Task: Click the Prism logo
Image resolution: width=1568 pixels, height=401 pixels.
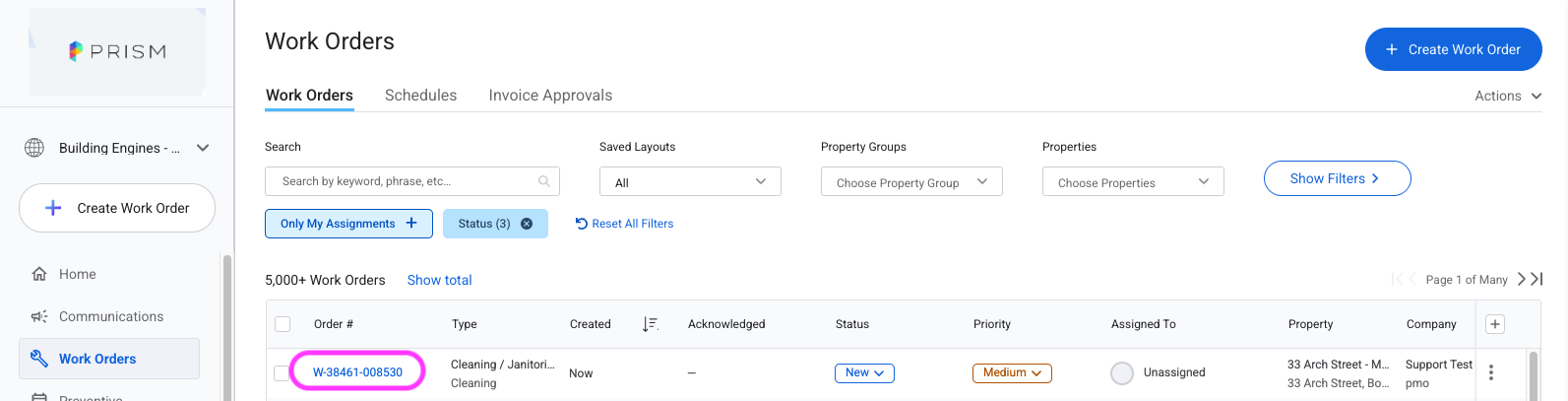Action: [117, 51]
